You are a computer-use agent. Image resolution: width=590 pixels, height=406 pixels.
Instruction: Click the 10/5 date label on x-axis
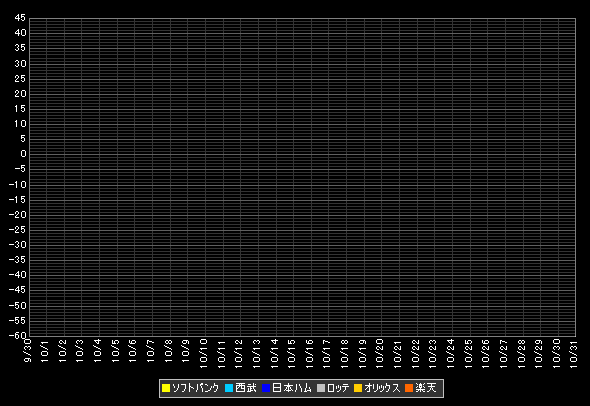116,351
